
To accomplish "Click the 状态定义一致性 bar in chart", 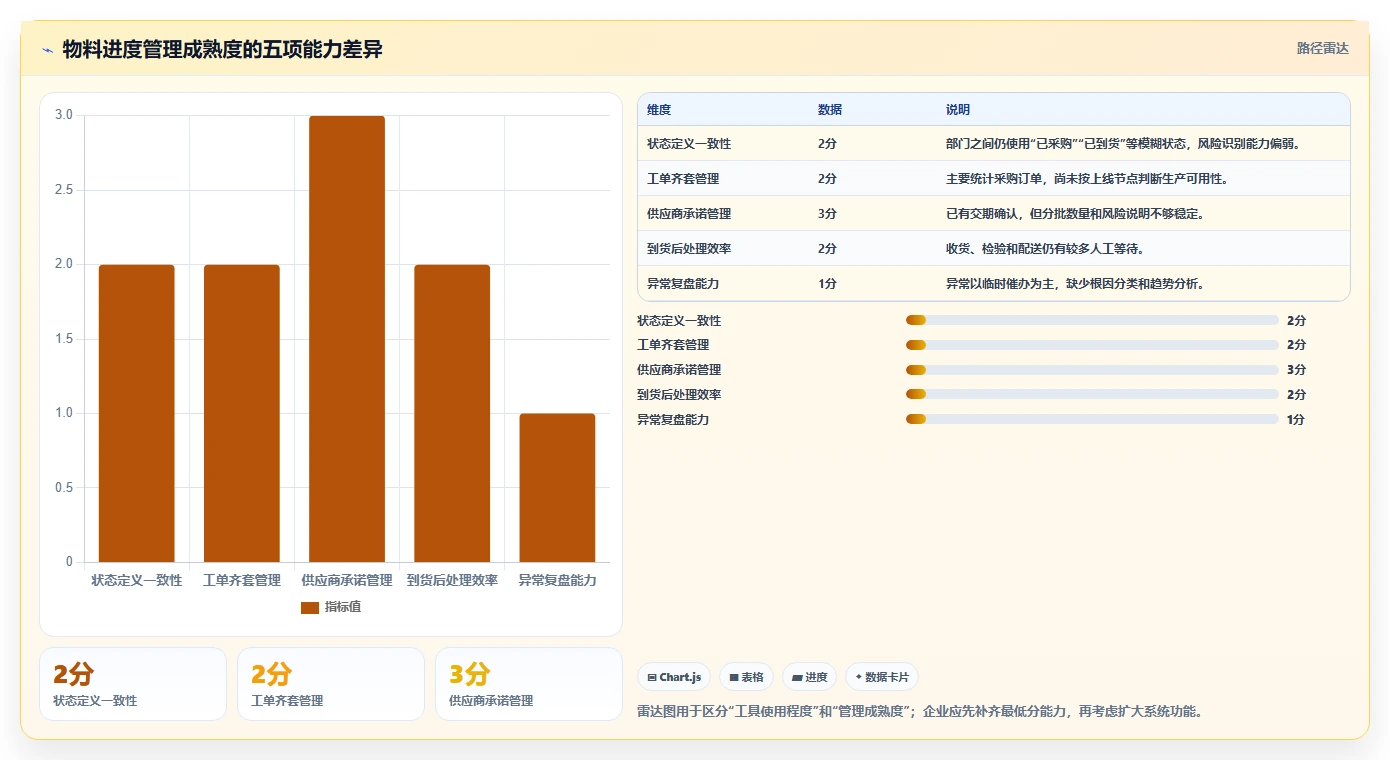I will coord(137,413).
